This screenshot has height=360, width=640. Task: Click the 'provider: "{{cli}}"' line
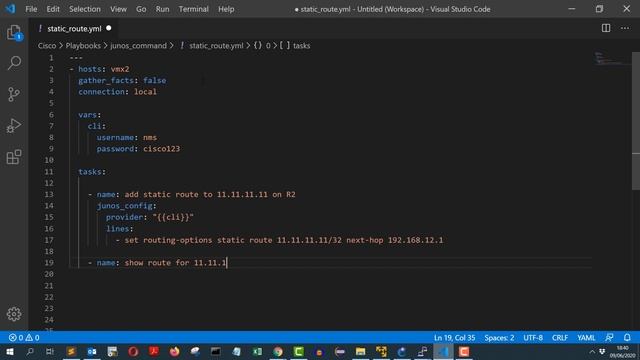[150, 217]
